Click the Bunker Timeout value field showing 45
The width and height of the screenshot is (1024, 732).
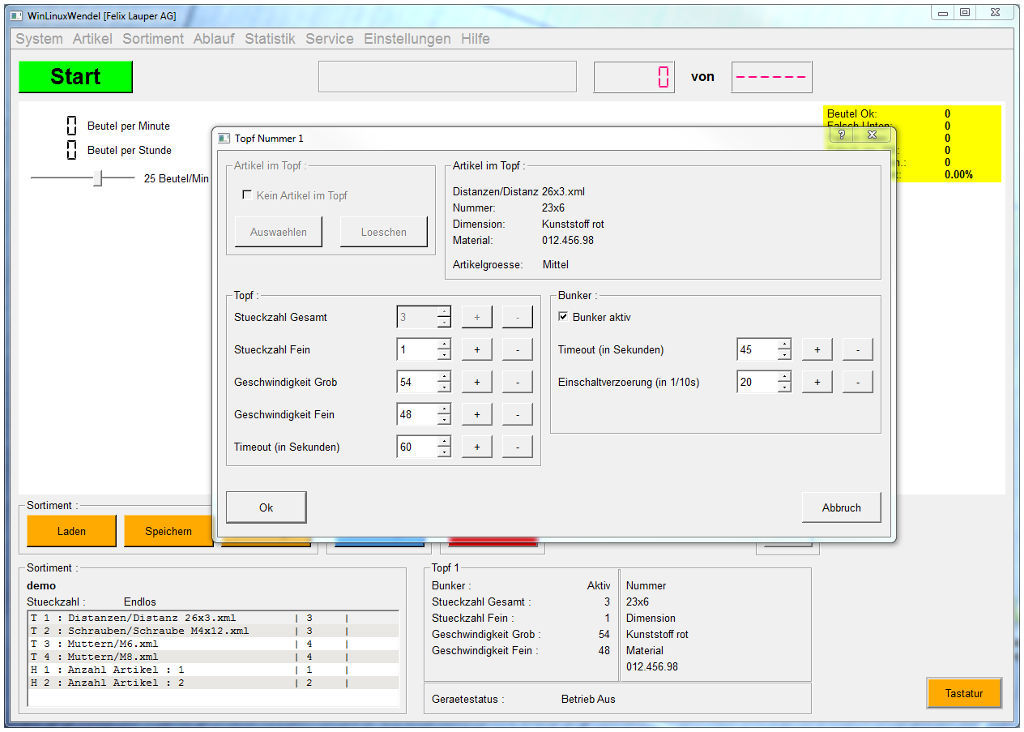click(757, 349)
